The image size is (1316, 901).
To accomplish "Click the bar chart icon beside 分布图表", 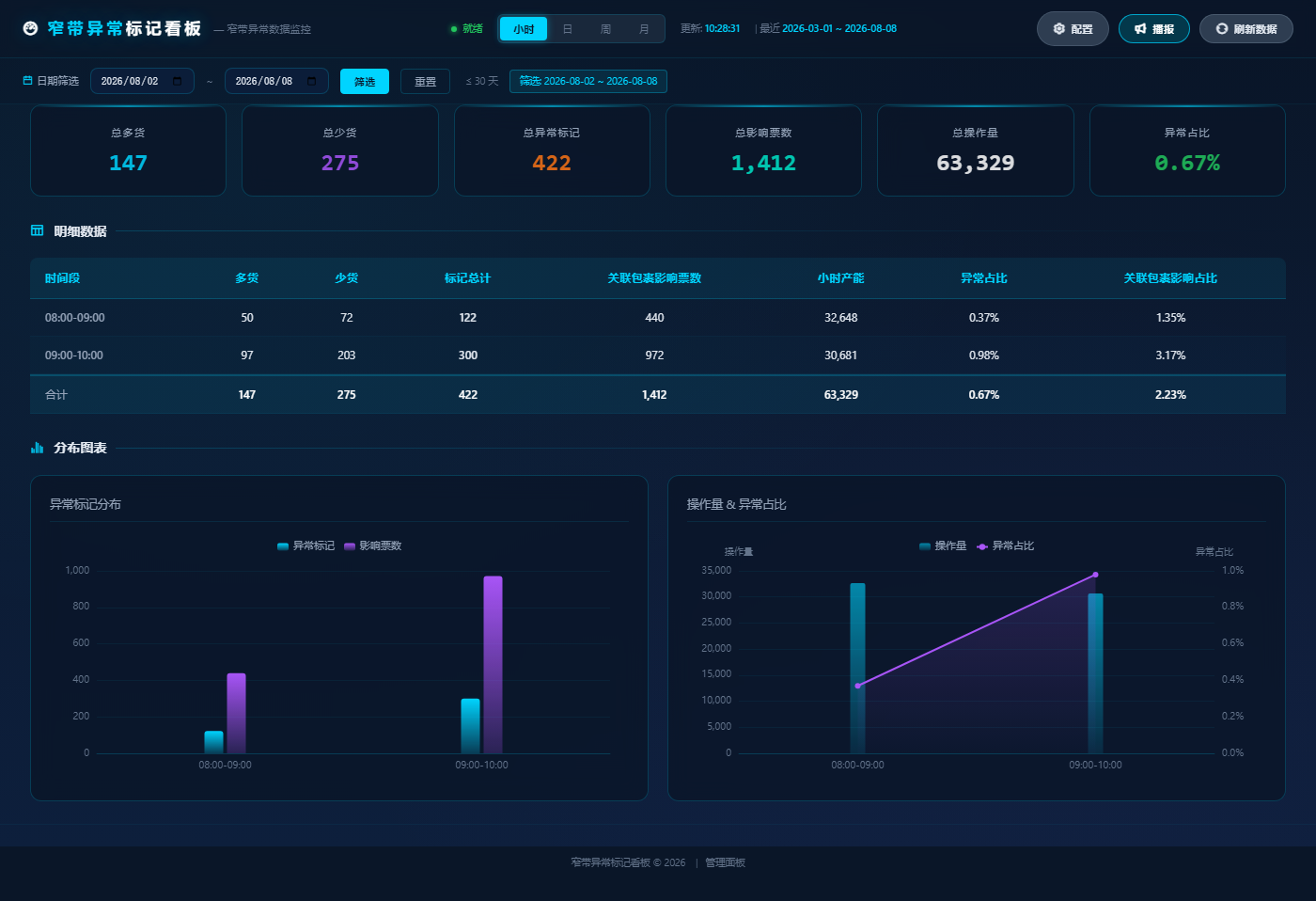I will tap(38, 448).
